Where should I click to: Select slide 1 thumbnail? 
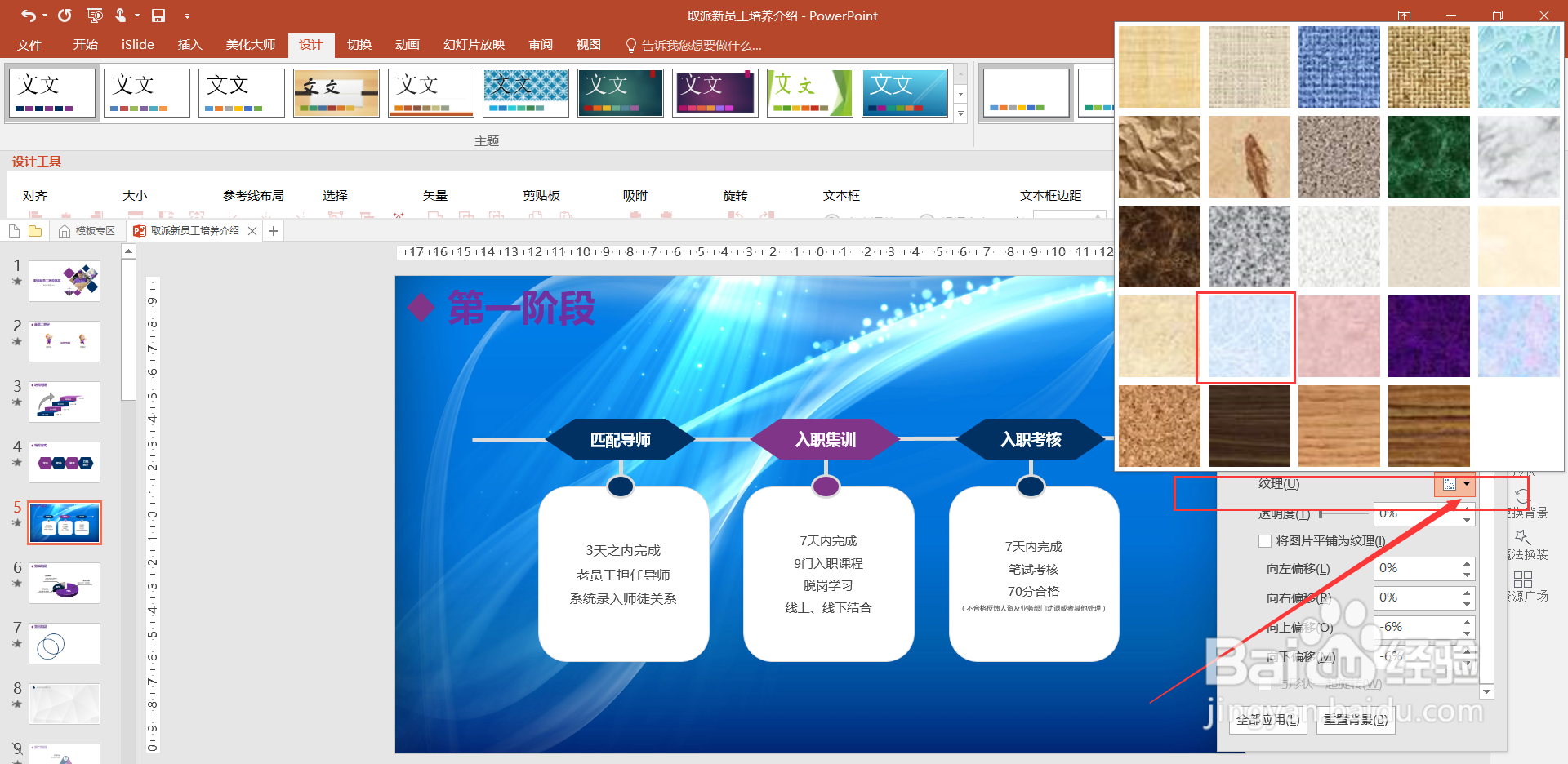[65, 281]
